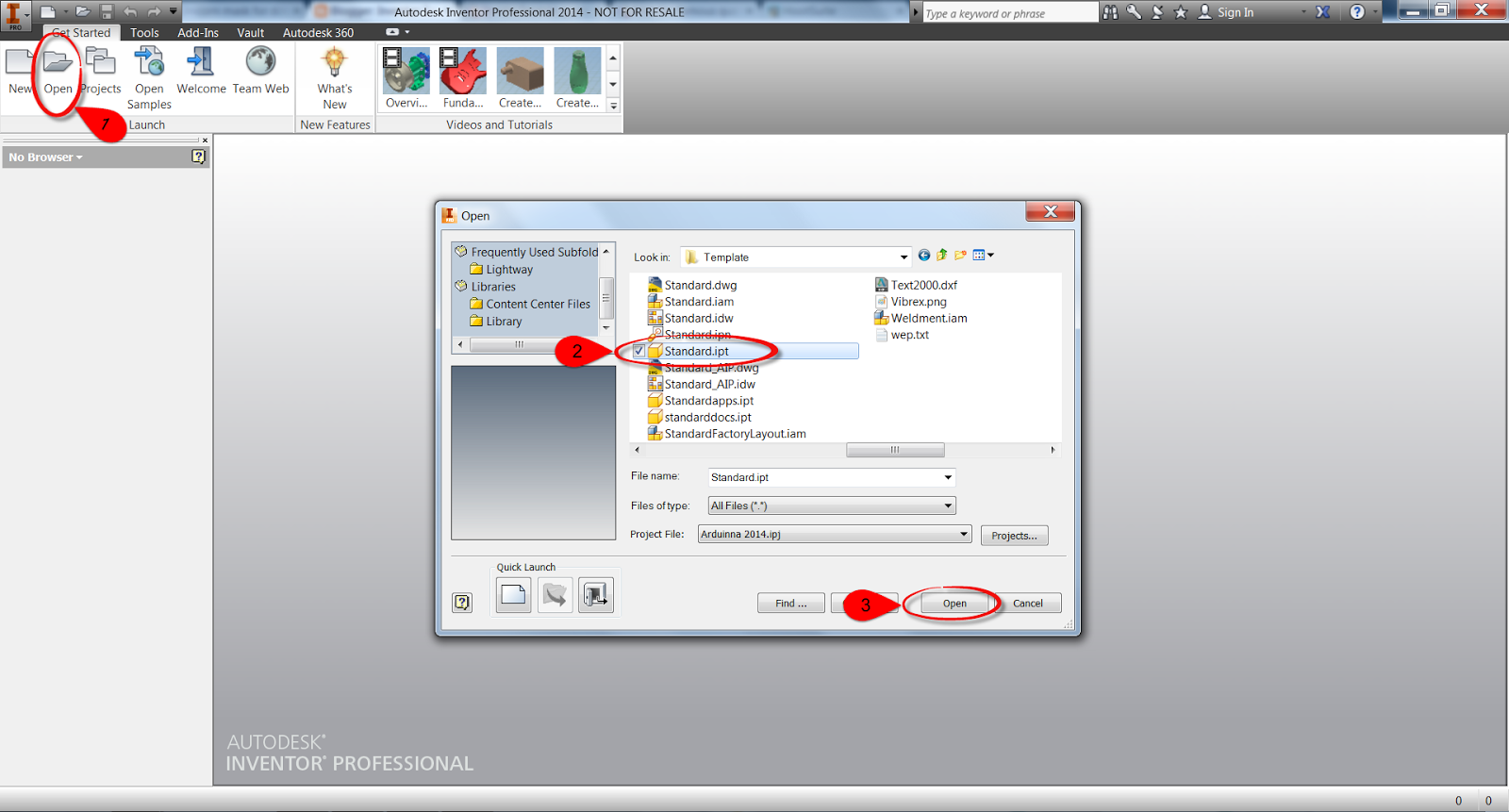Viewport: 1509px width, 812px height.
Task: Click Sign In link
Action: click(x=1235, y=12)
